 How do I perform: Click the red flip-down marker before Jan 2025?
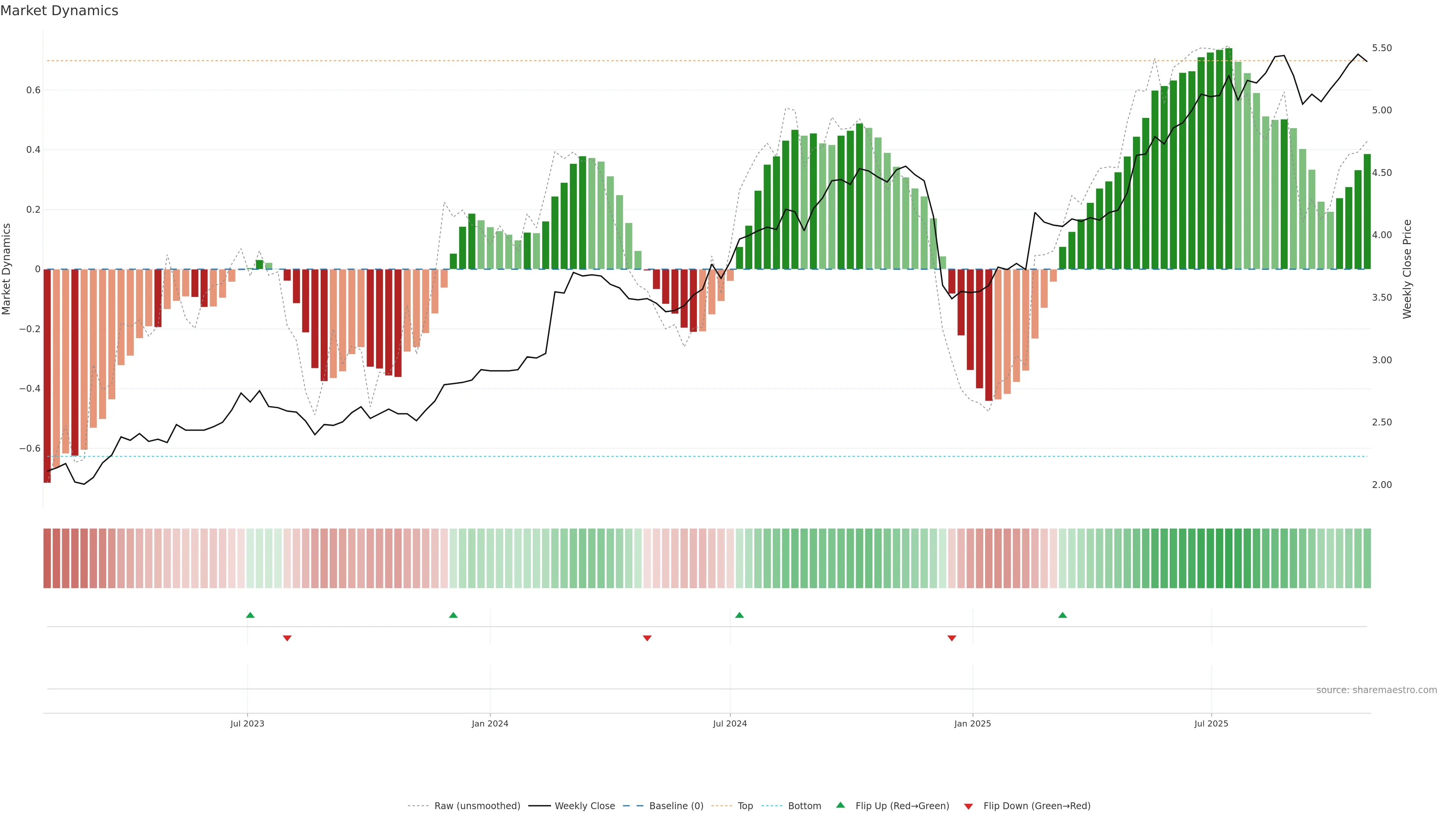952,638
